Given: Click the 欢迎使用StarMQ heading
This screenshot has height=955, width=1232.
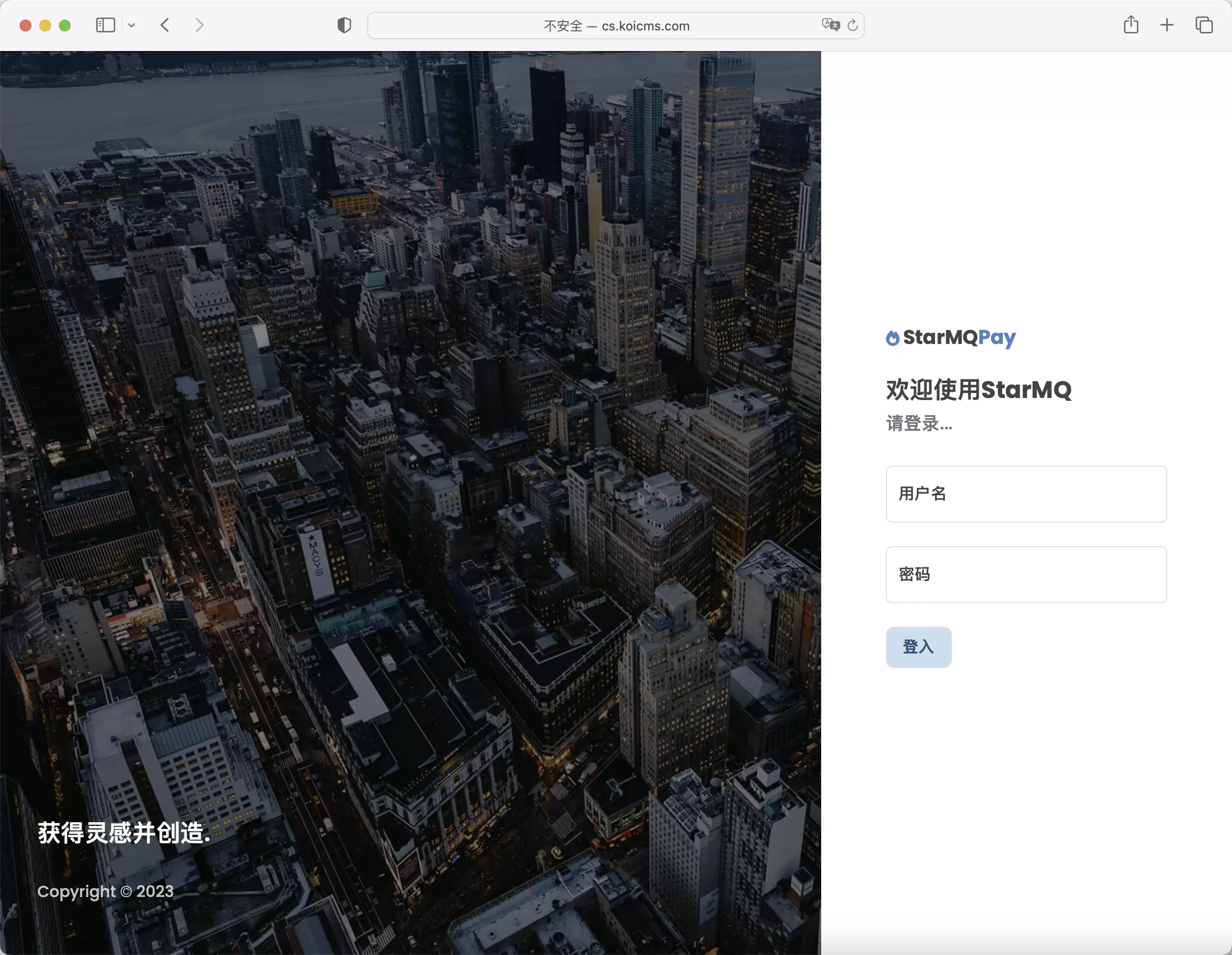Looking at the screenshot, I should (978, 390).
